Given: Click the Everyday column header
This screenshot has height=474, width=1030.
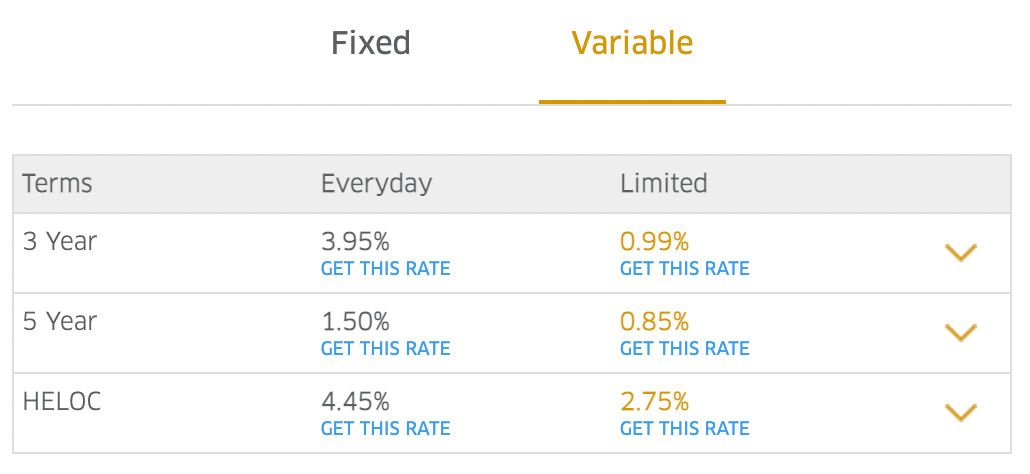Looking at the screenshot, I should point(376,184).
